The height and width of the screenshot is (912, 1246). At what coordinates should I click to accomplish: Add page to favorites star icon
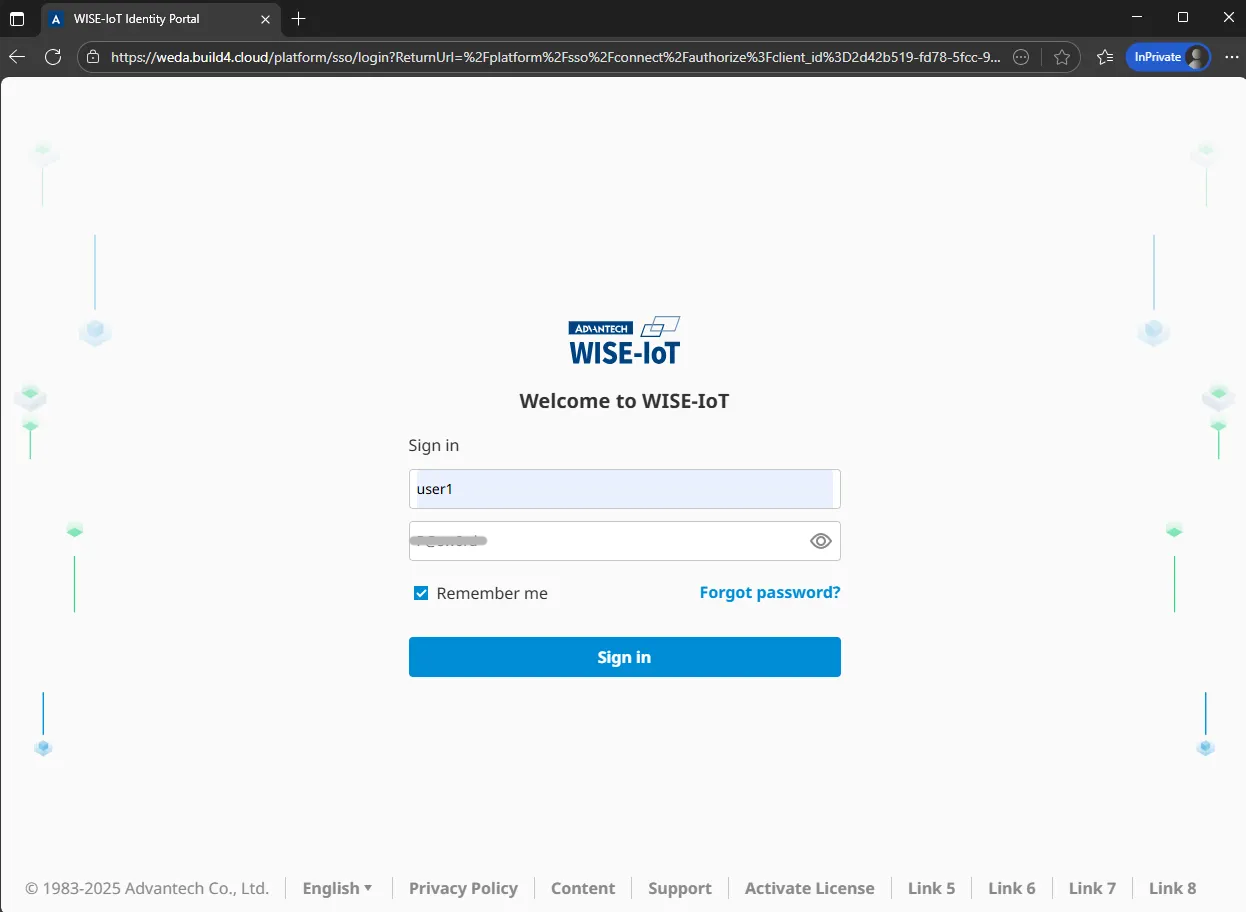point(1062,57)
